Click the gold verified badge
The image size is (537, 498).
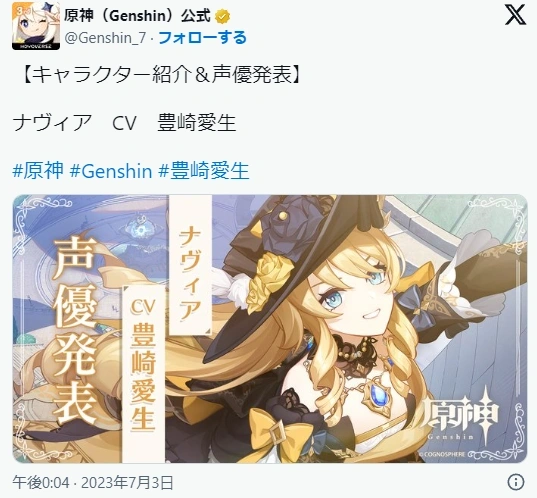pos(222,16)
